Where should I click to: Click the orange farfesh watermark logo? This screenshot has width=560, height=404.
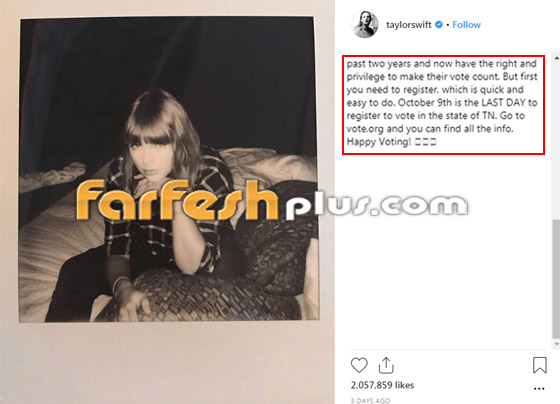coord(177,200)
